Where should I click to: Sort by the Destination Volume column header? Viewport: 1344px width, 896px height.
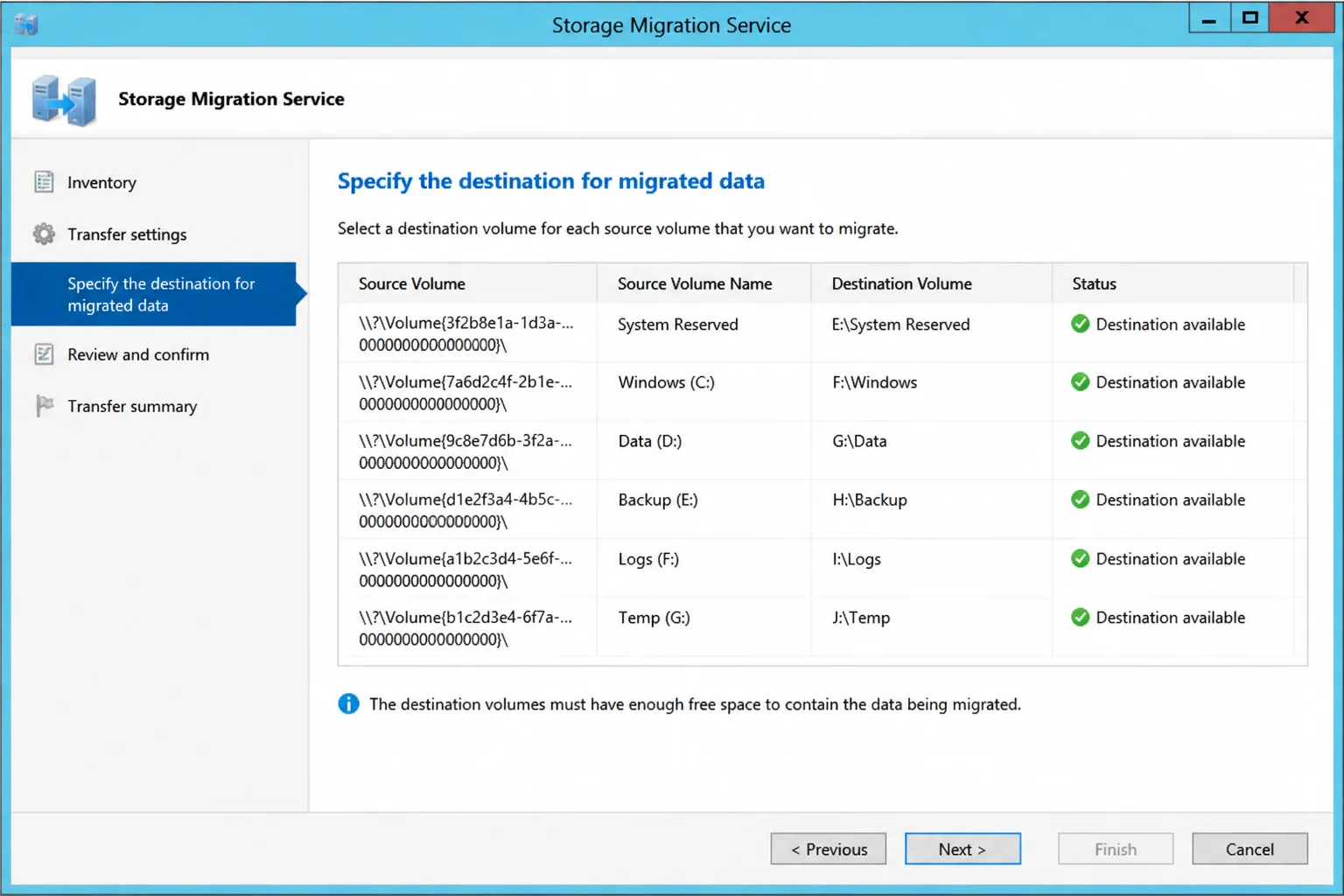[x=932, y=283]
